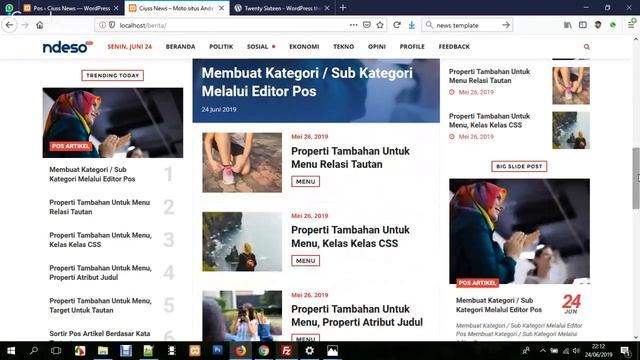Open page actions three-dot menu
This screenshot has height=360, width=640.
(353, 25)
